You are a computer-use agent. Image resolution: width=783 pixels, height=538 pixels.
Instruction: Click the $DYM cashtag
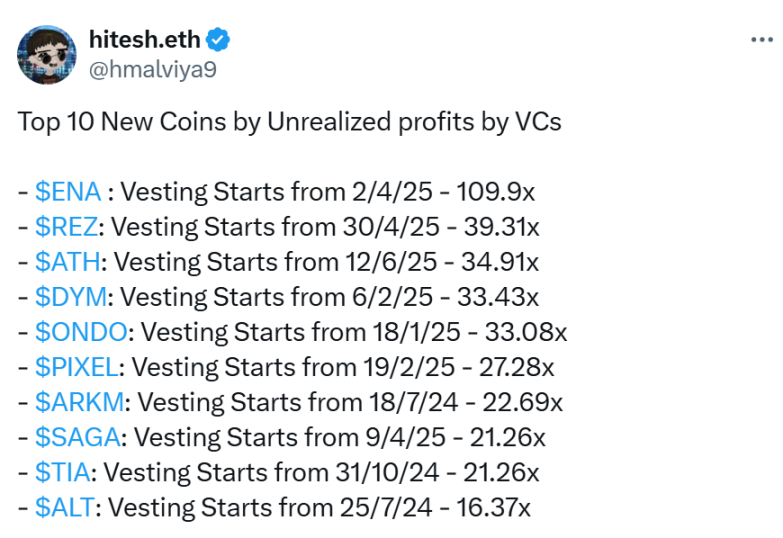click(x=72, y=297)
